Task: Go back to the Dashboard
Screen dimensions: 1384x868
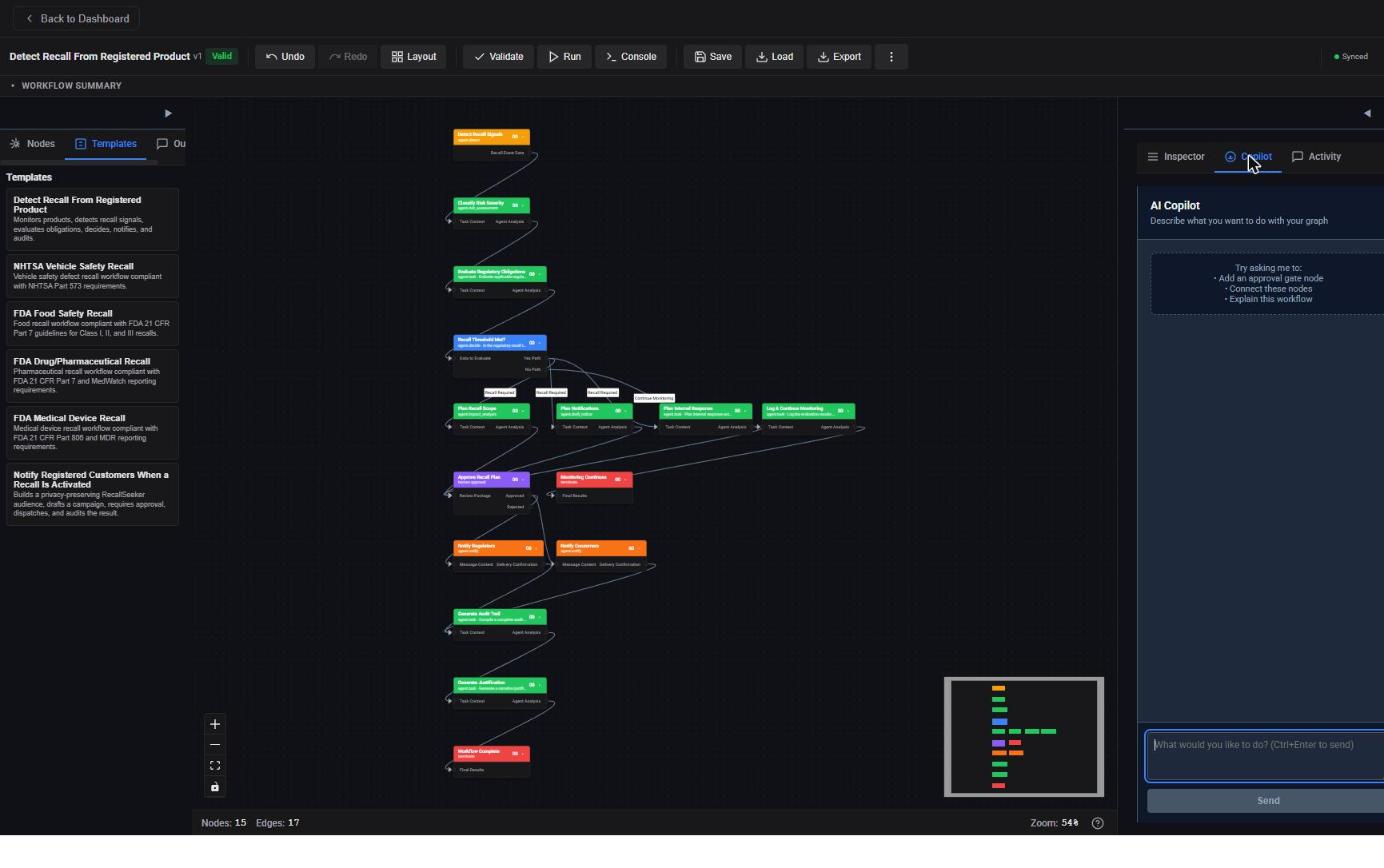Action: 77,19
